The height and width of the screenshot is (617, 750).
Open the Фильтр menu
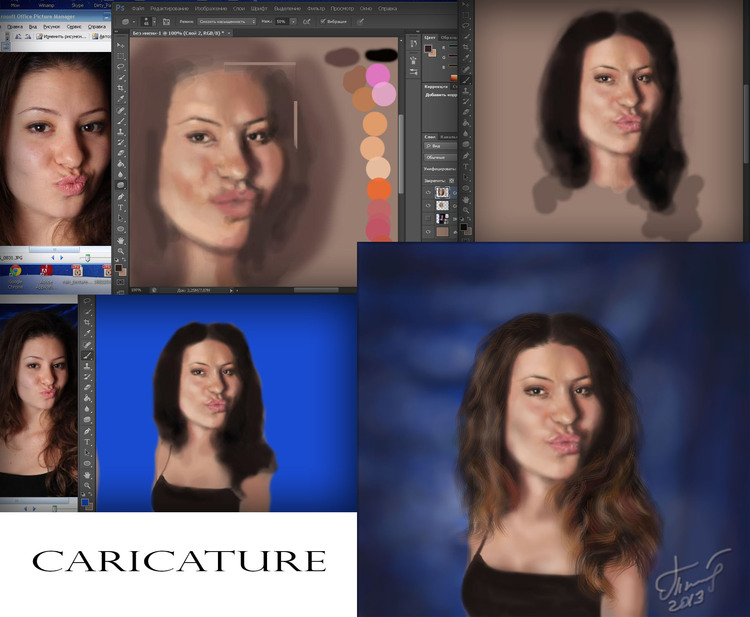[x=315, y=8]
